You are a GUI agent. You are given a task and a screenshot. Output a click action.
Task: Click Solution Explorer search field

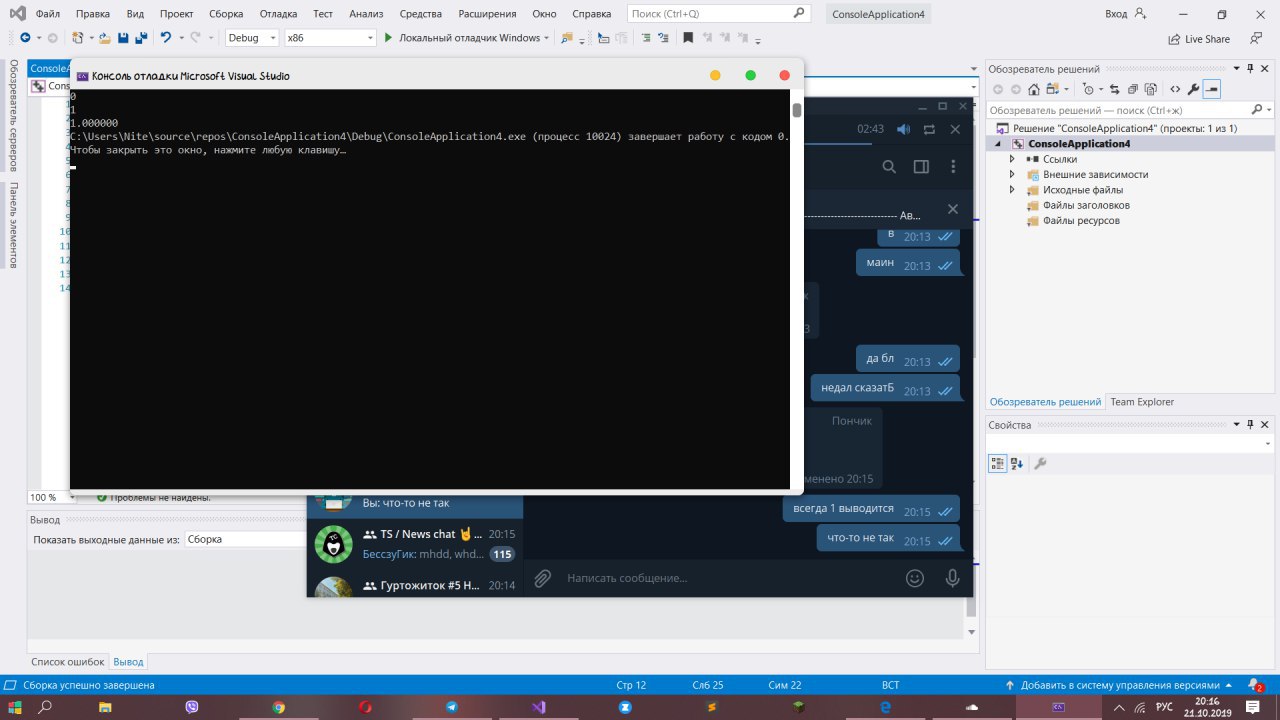[x=1130, y=110]
